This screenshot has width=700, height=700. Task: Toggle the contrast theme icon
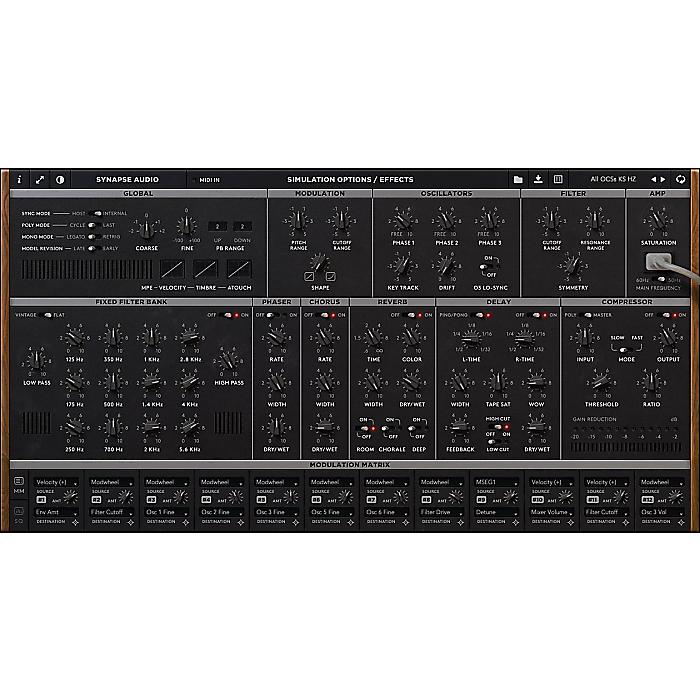pyautogui.click(x=59, y=179)
